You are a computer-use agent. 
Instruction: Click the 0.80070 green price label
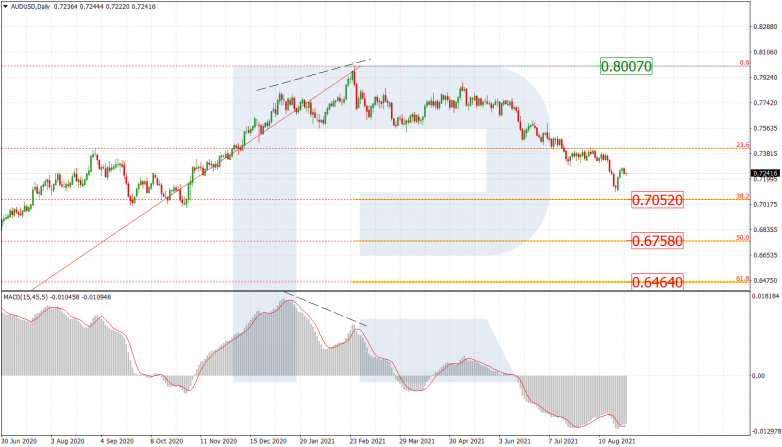[626, 66]
